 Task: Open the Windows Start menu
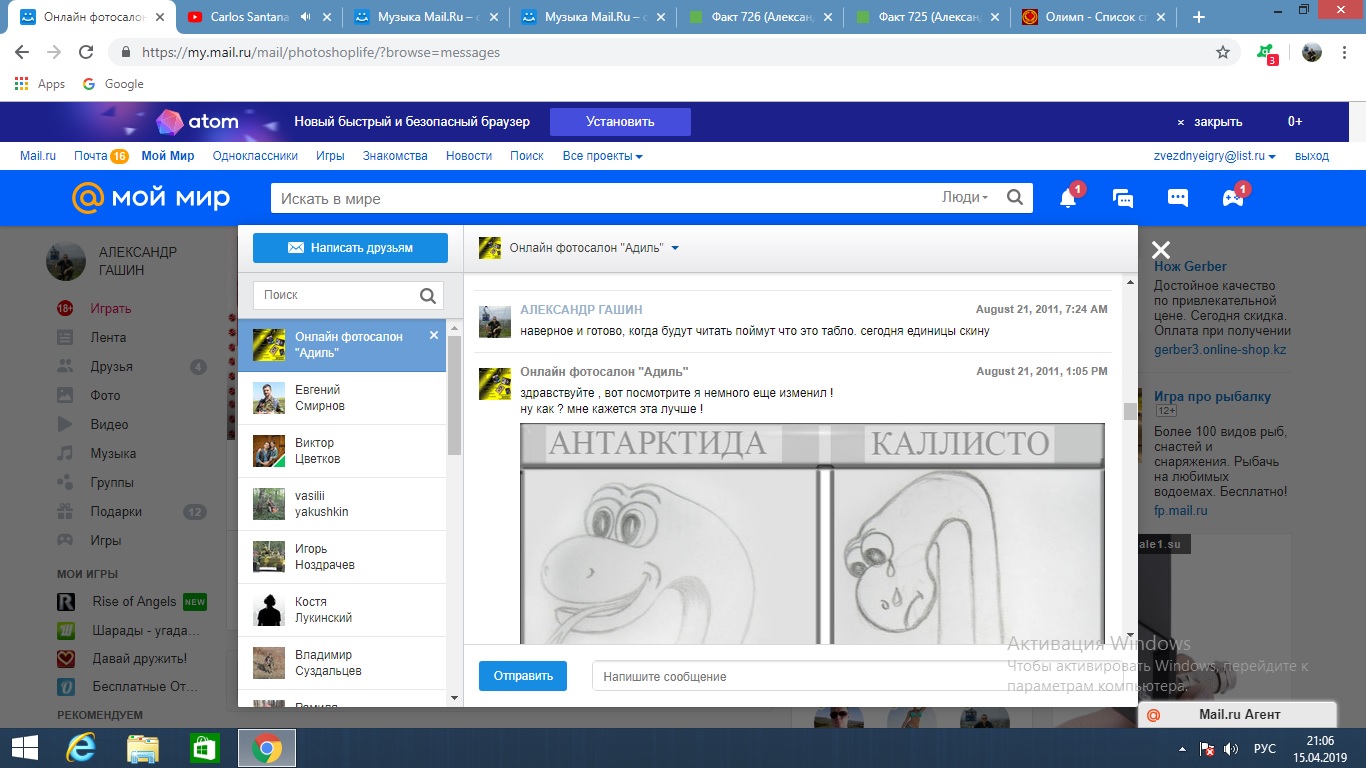click(x=24, y=748)
